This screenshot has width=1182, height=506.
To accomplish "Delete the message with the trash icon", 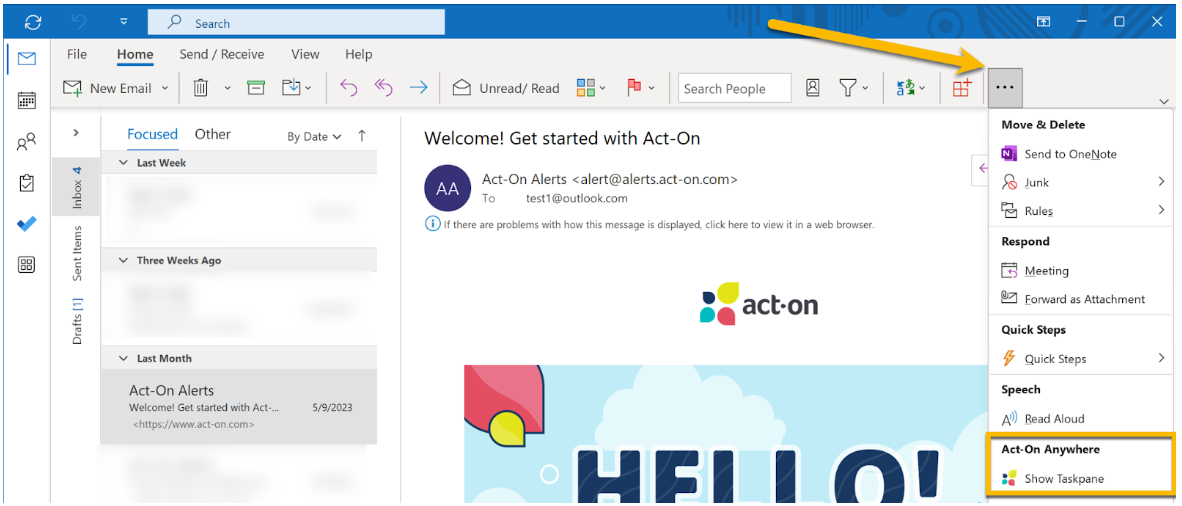I will (201, 88).
